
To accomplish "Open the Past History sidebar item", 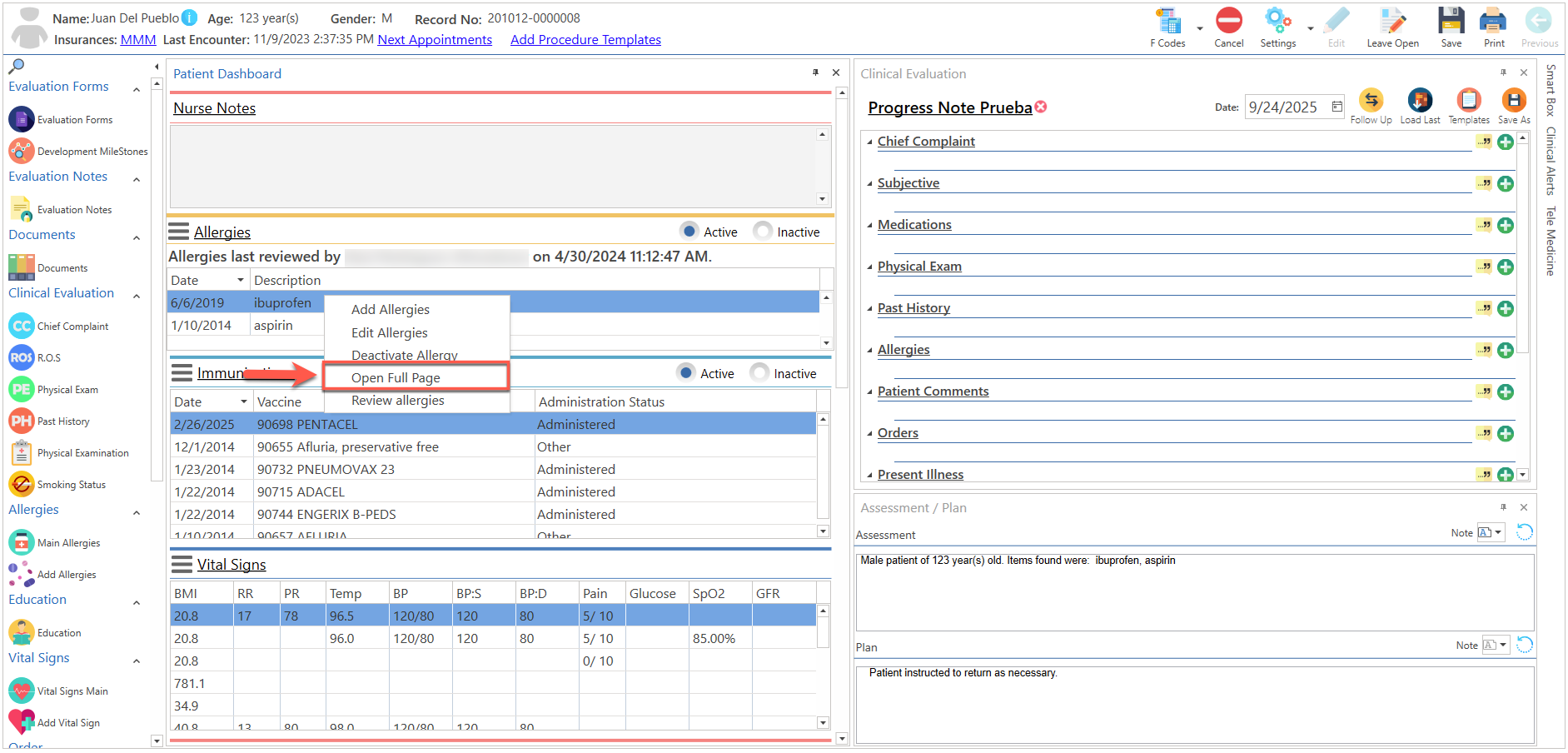I will click(x=49, y=421).
